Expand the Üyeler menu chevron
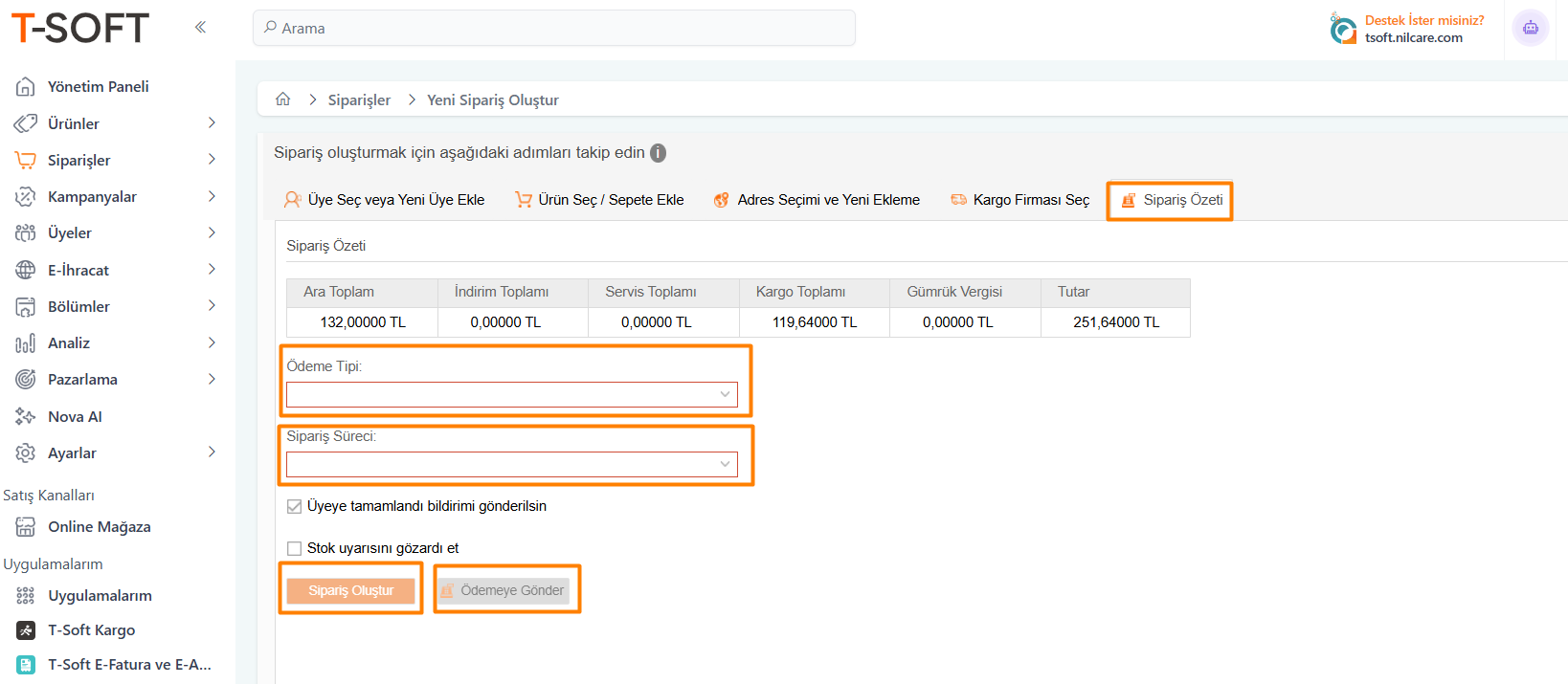Screen dimensions: 1568x684 coord(212,232)
